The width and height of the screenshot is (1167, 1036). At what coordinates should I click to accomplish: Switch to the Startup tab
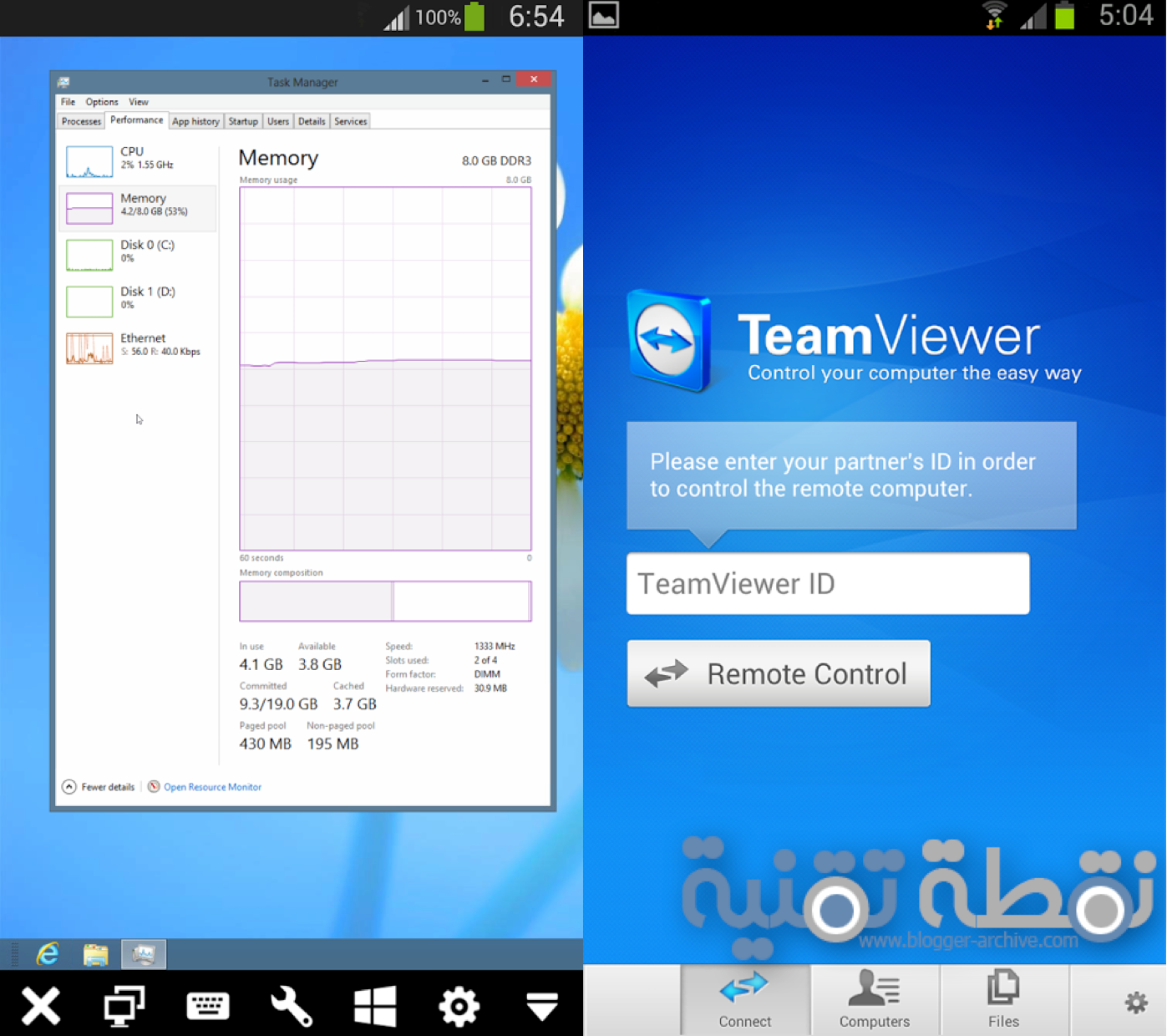click(243, 121)
